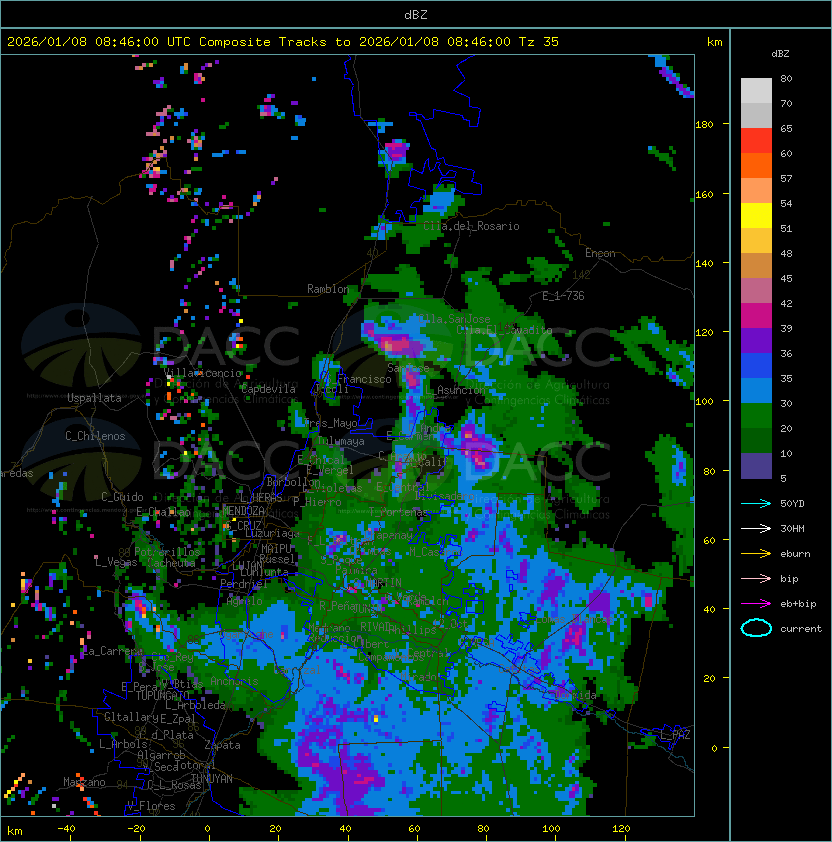
Task: Click the 65 value on the dBZ scale
Action: [x=786, y=128]
